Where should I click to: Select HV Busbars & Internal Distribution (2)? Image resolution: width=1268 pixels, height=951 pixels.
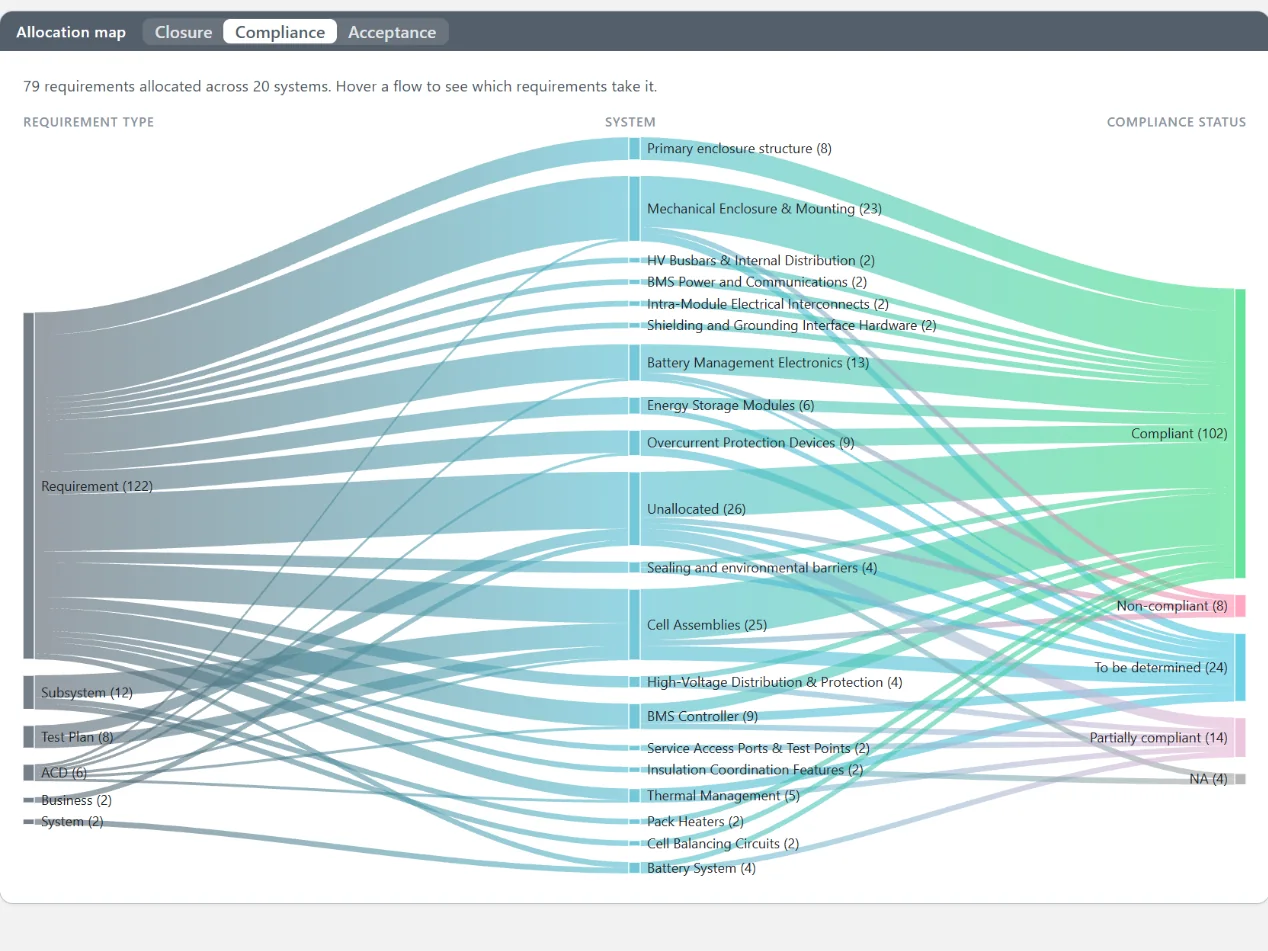(x=761, y=261)
